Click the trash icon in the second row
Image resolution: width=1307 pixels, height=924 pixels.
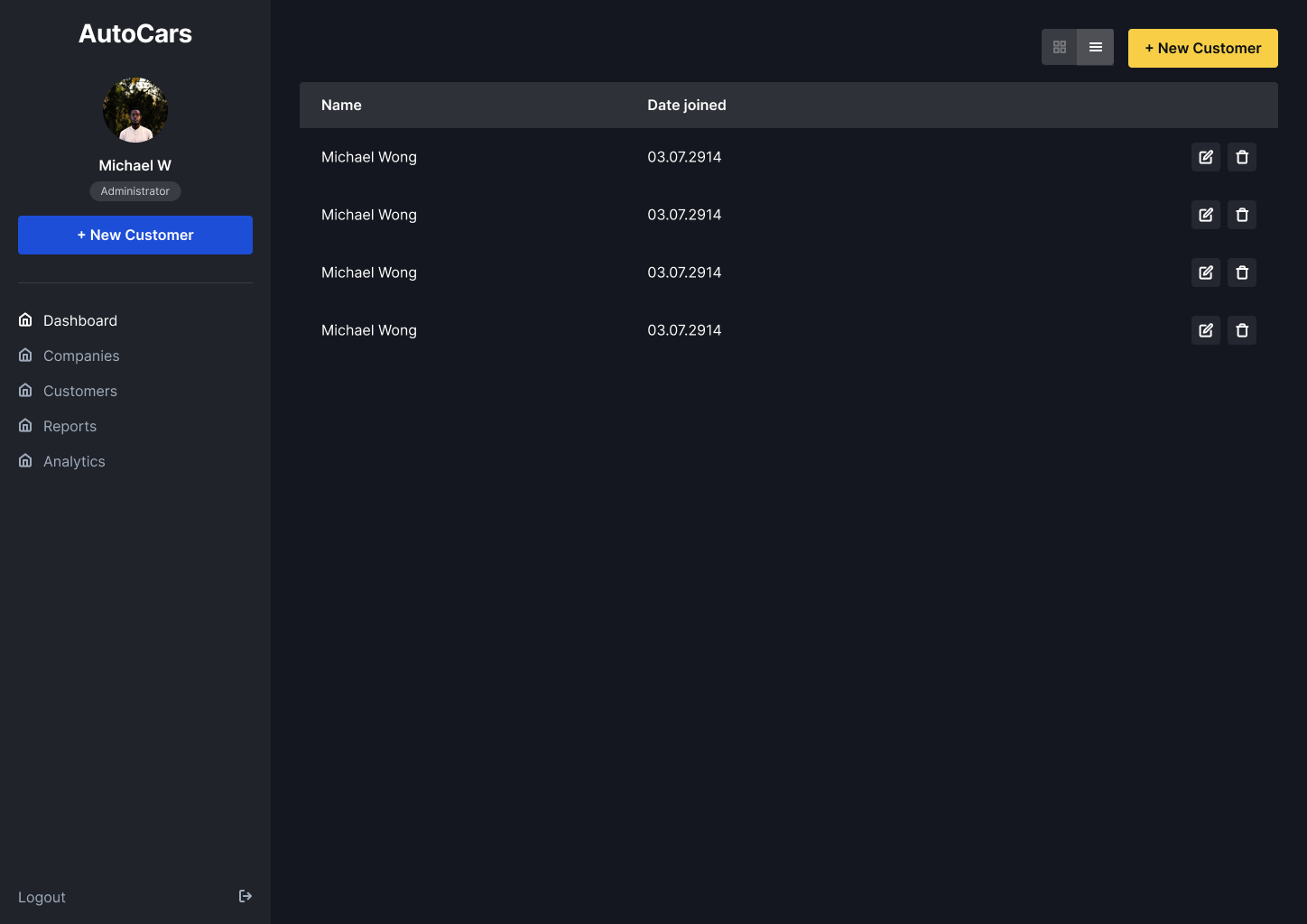coord(1241,215)
